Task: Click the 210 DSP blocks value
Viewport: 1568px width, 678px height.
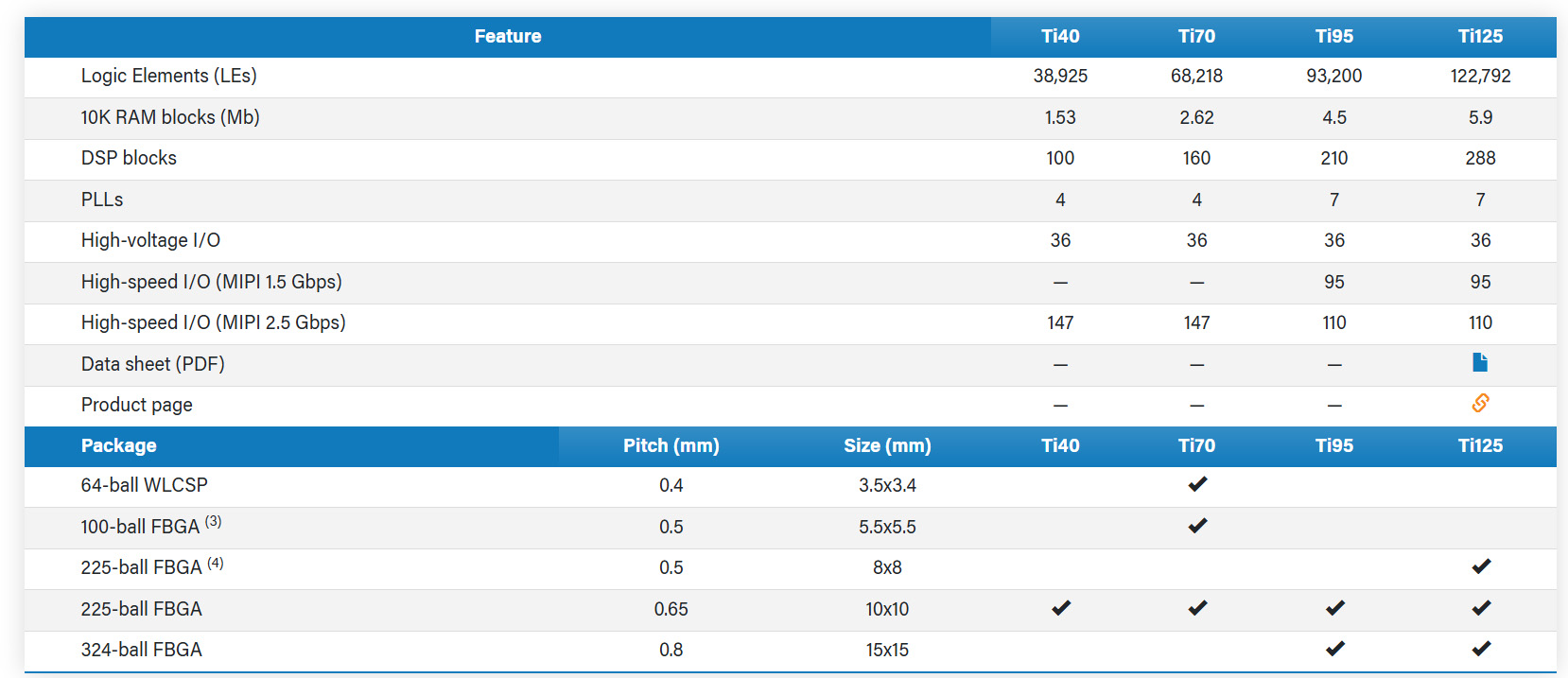Action: [1334, 158]
